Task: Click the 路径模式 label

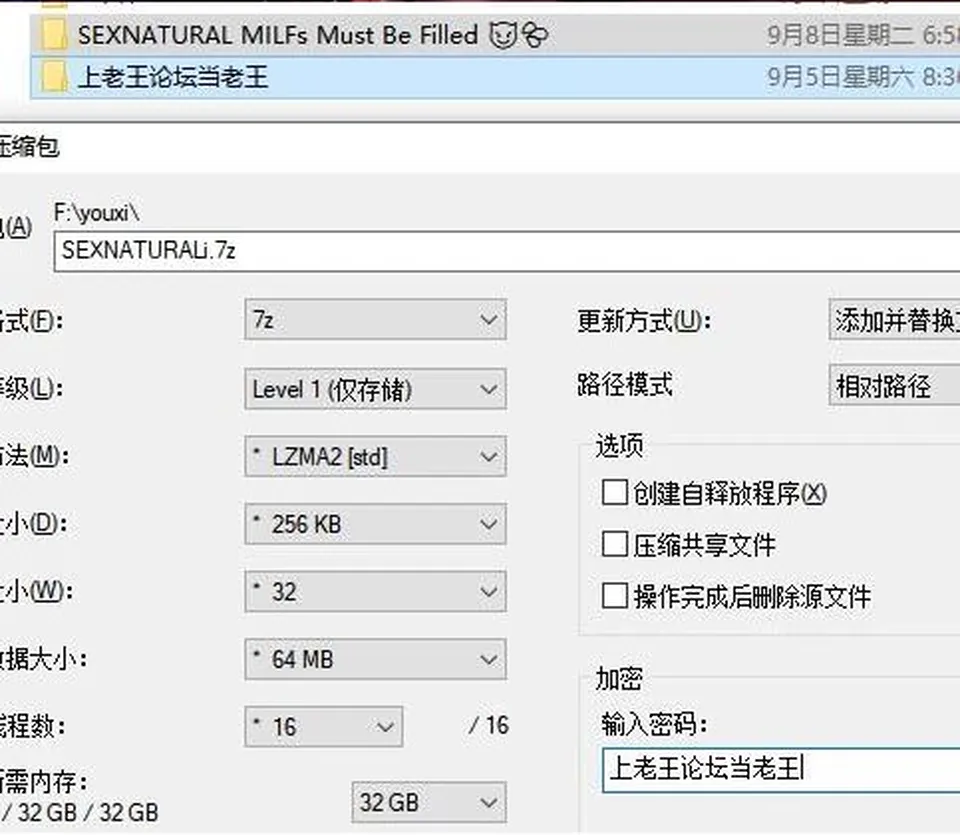Action: pyautogui.click(x=625, y=385)
